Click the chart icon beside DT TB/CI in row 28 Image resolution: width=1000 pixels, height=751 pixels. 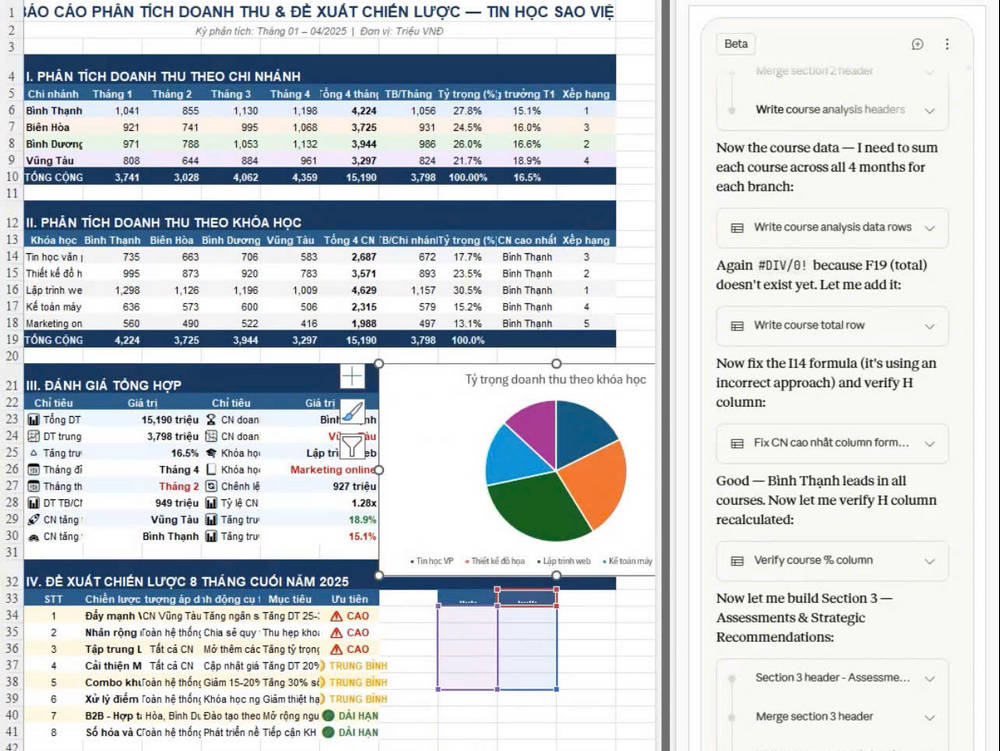[33, 502]
